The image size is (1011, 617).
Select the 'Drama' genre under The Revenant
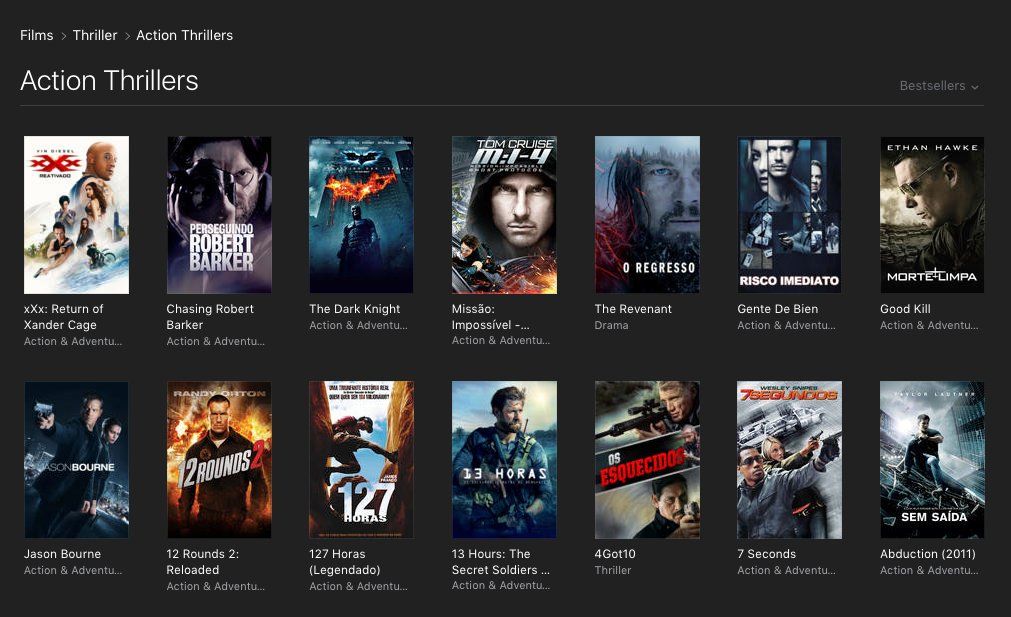tap(611, 326)
